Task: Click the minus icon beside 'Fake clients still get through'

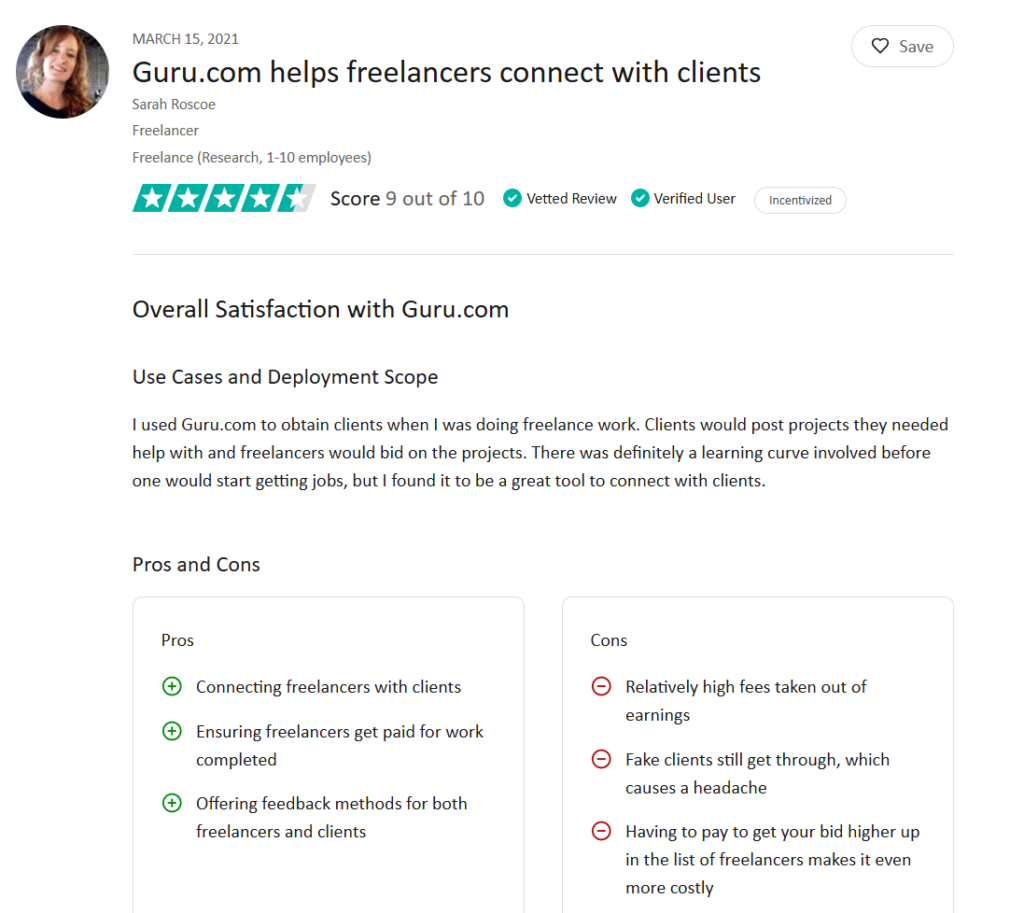Action: point(601,759)
